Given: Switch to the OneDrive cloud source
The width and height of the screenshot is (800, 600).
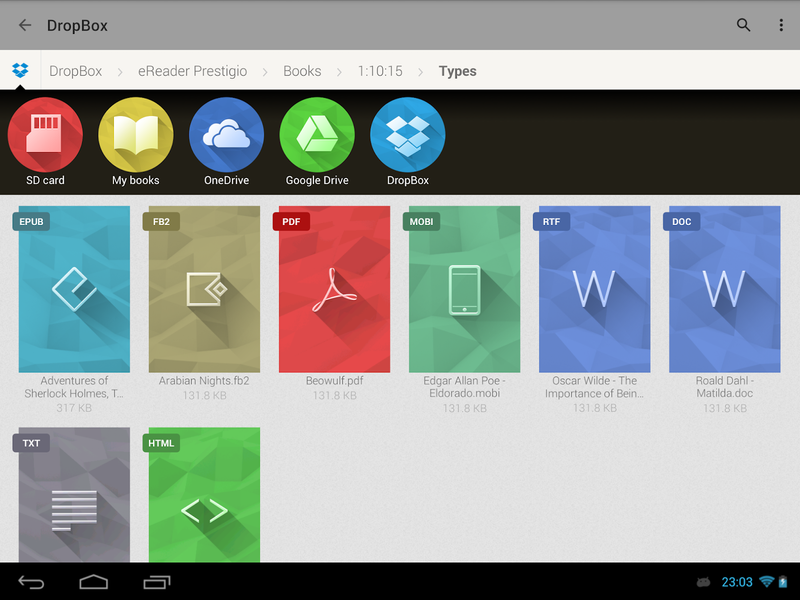Looking at the screenshot, I should point(226,140).
